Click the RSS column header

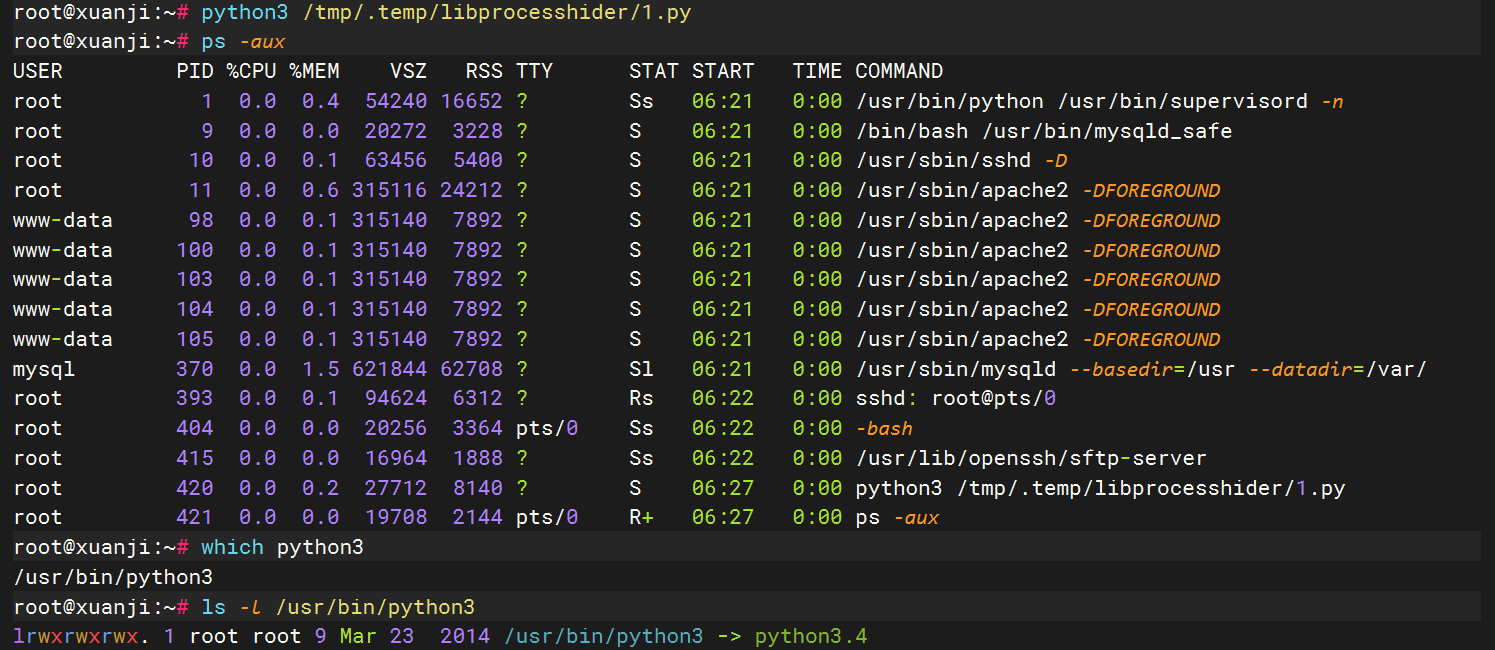pos(484,71)
